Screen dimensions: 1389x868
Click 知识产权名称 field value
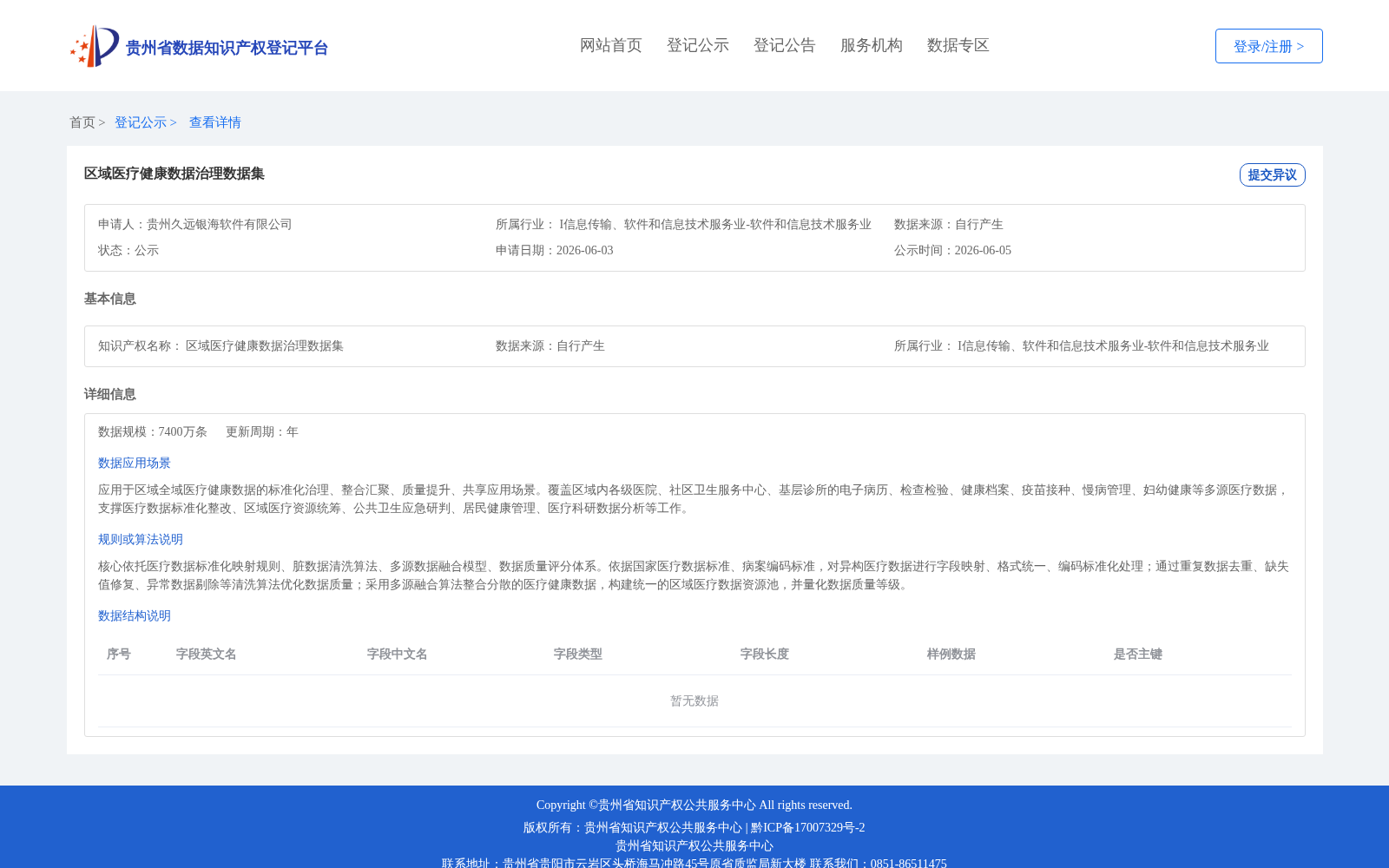pos(265,345)
